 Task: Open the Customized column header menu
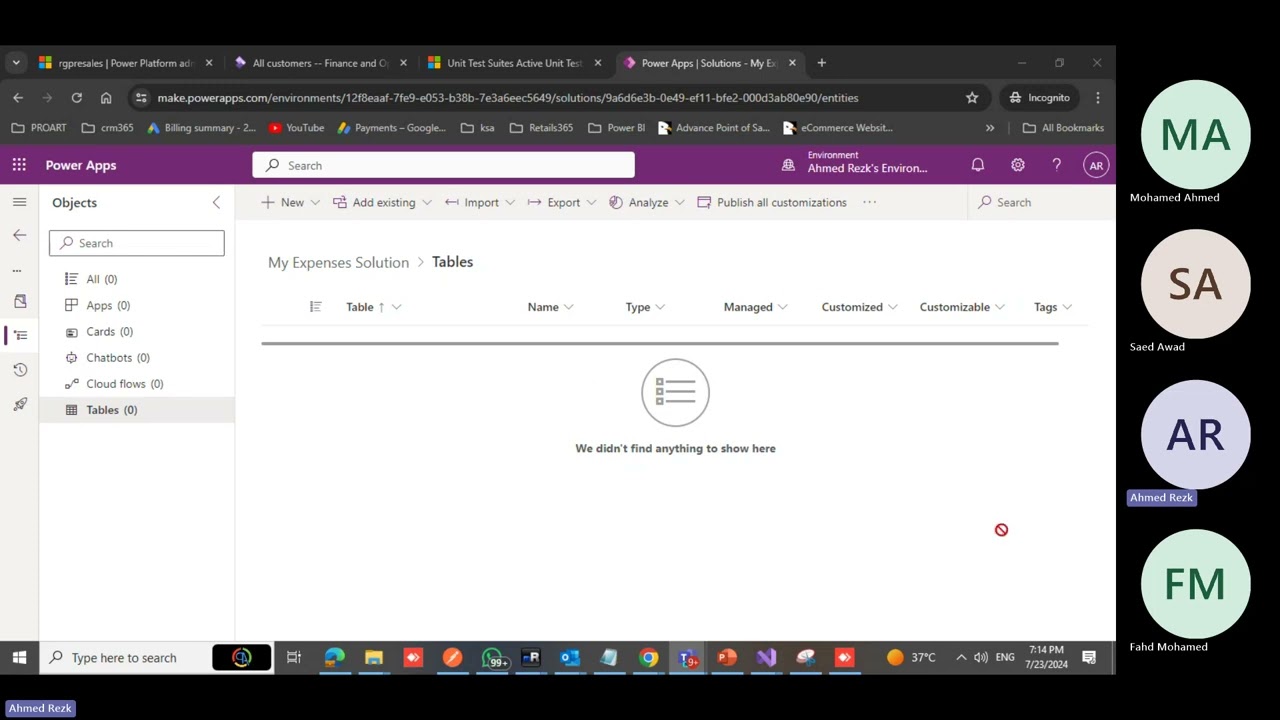coord(859,307)
